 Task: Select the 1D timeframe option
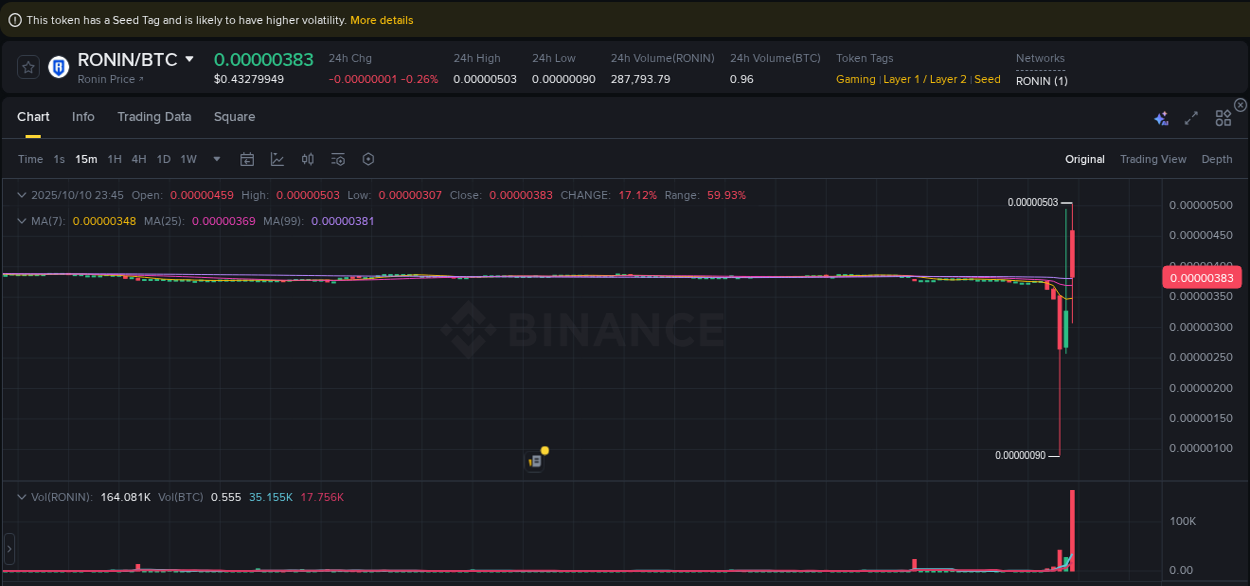tap(163, 159)
